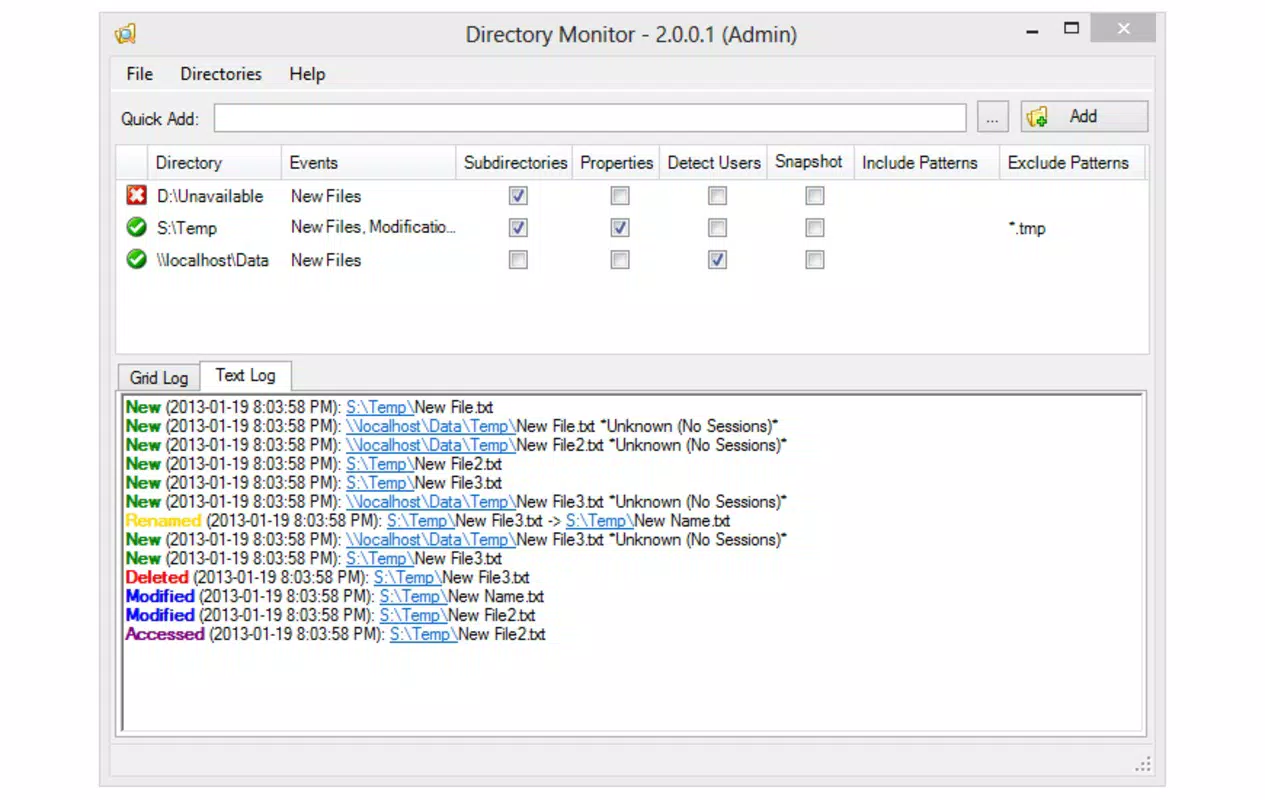Image resolution: width=1265 pixels, height=800 pixels.
Task: Open \\localhost\Data\Temp\ link for New File2.txt
Action: [x=431, y=446]
